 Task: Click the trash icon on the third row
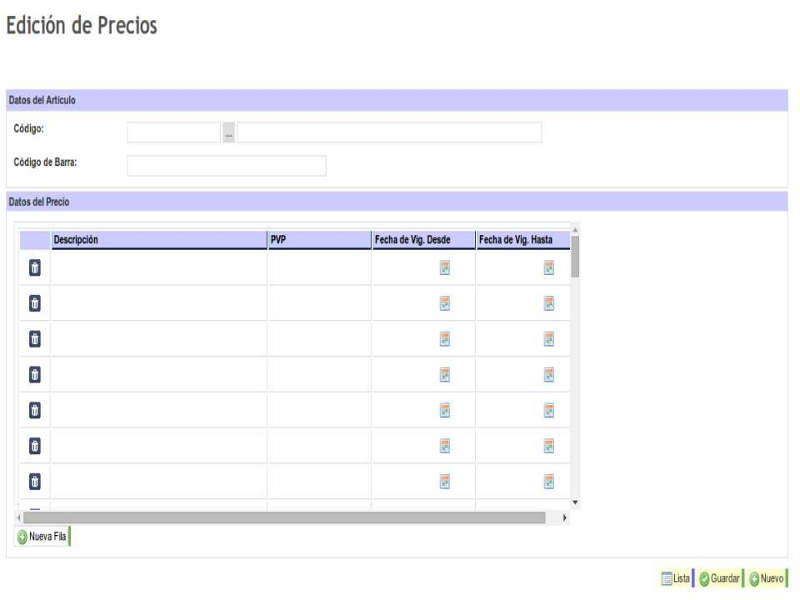pyautogui.click(x=34, y=339)
